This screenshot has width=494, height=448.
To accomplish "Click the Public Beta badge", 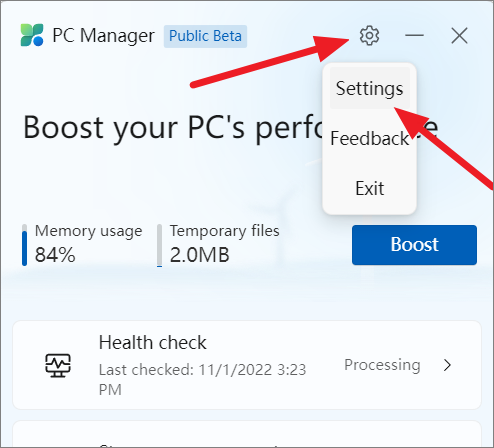I will coord(205,36).
